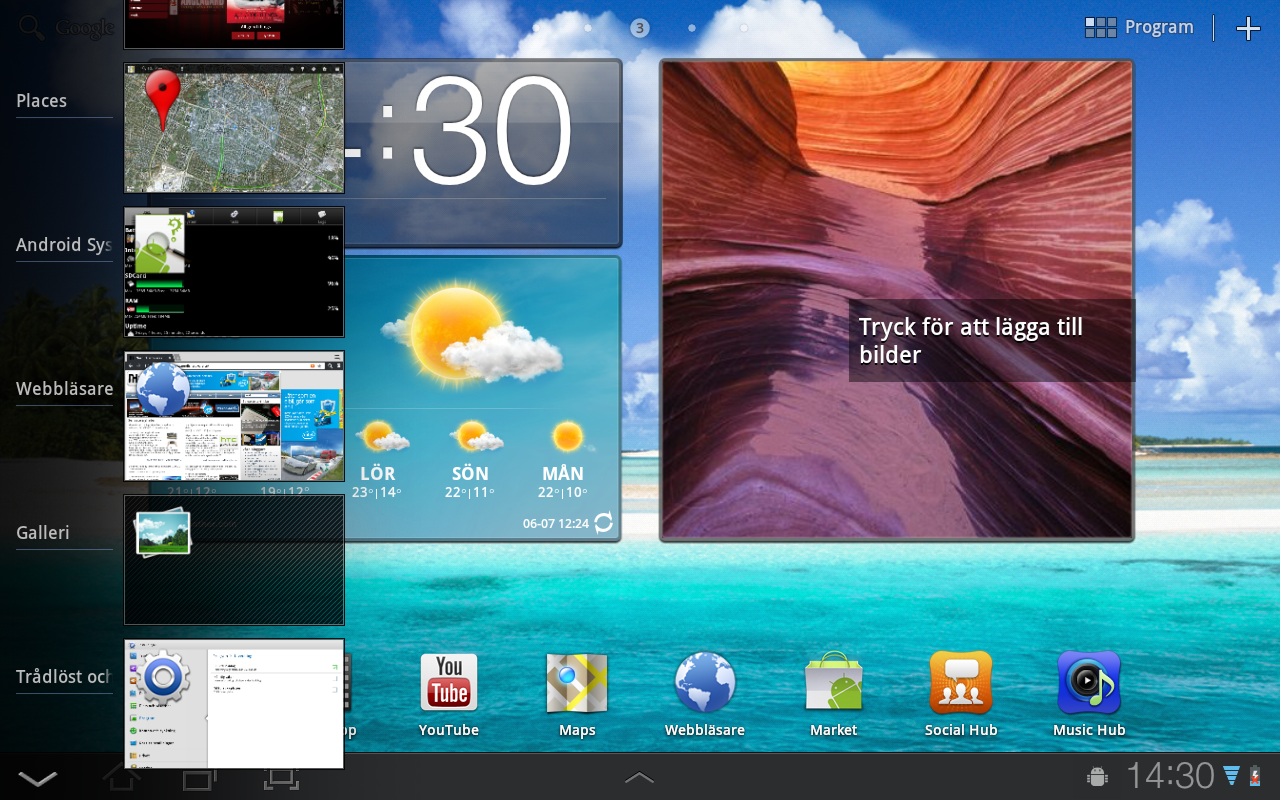Launch Social Hub app

point(961,684)
